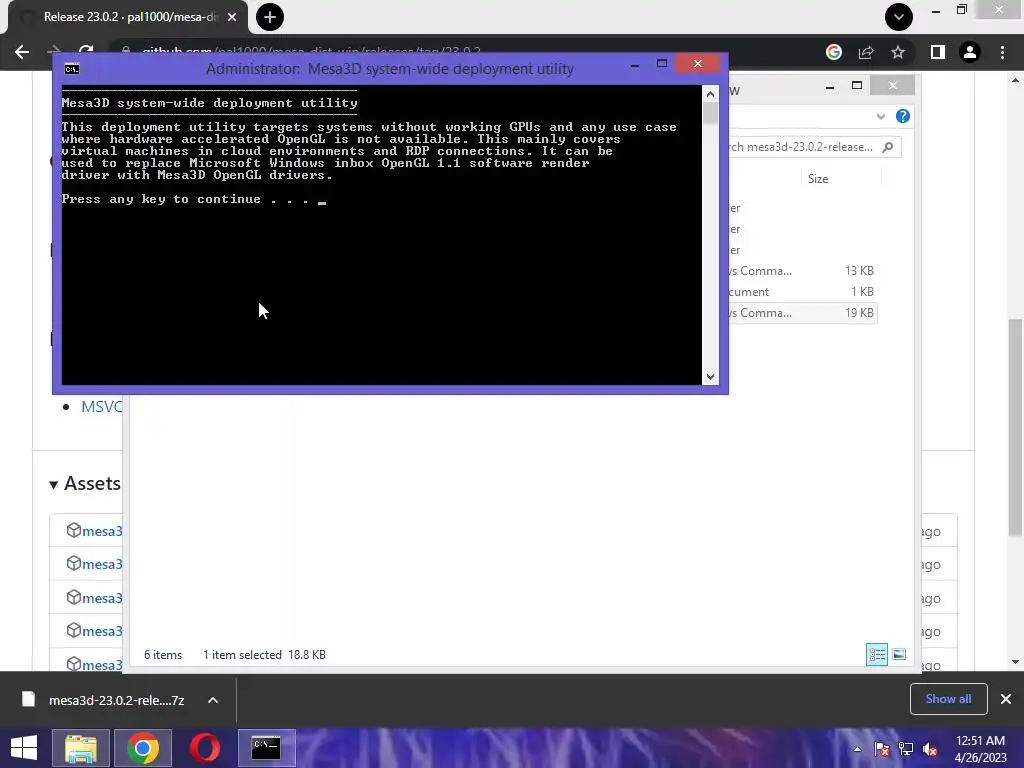Viewport: 1024px width, 768px height.
Task: Maximize the Mesa3D deployment utility window
Action: tap(662, 63)
